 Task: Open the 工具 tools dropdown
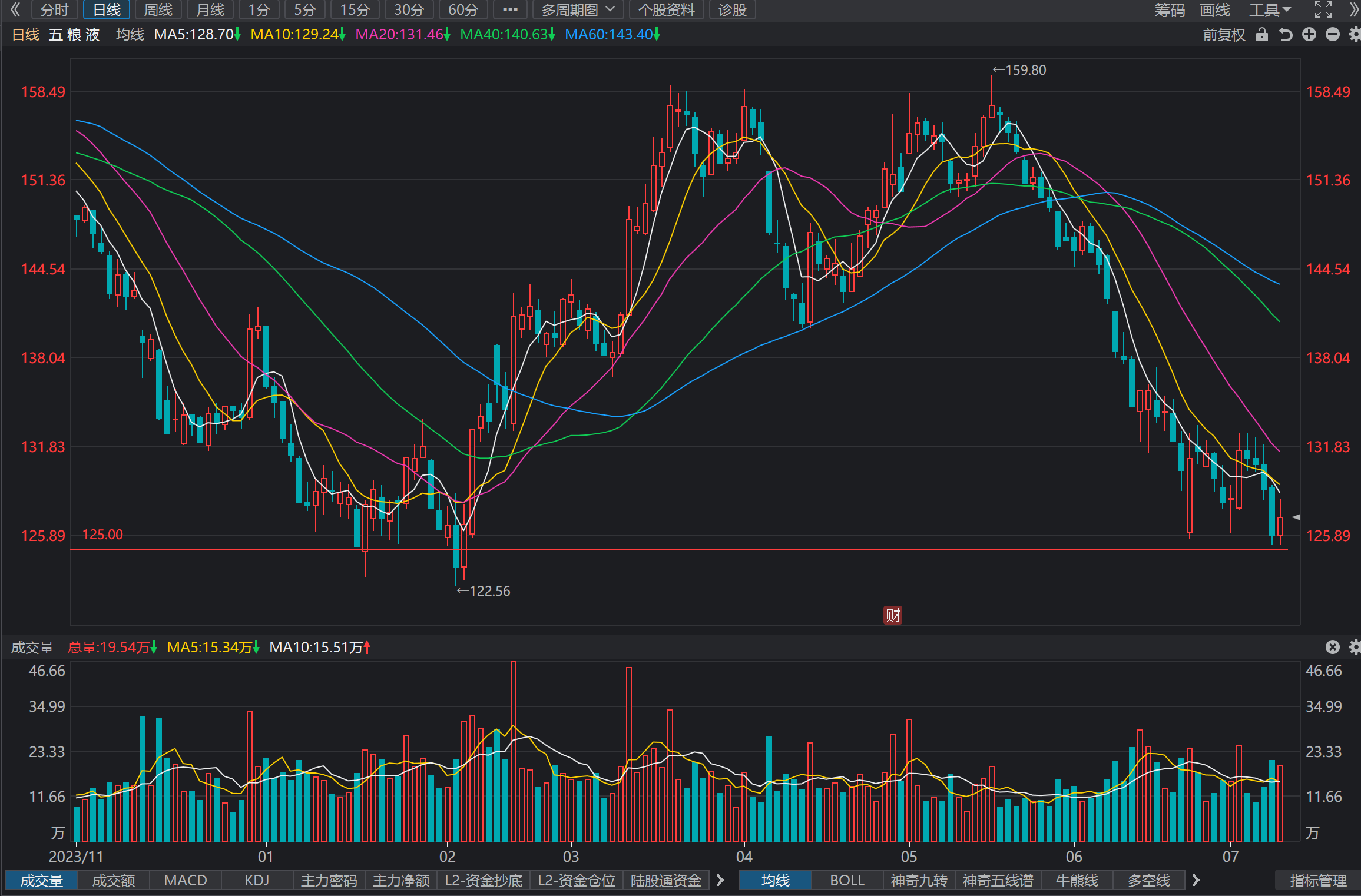point(1270,9)
